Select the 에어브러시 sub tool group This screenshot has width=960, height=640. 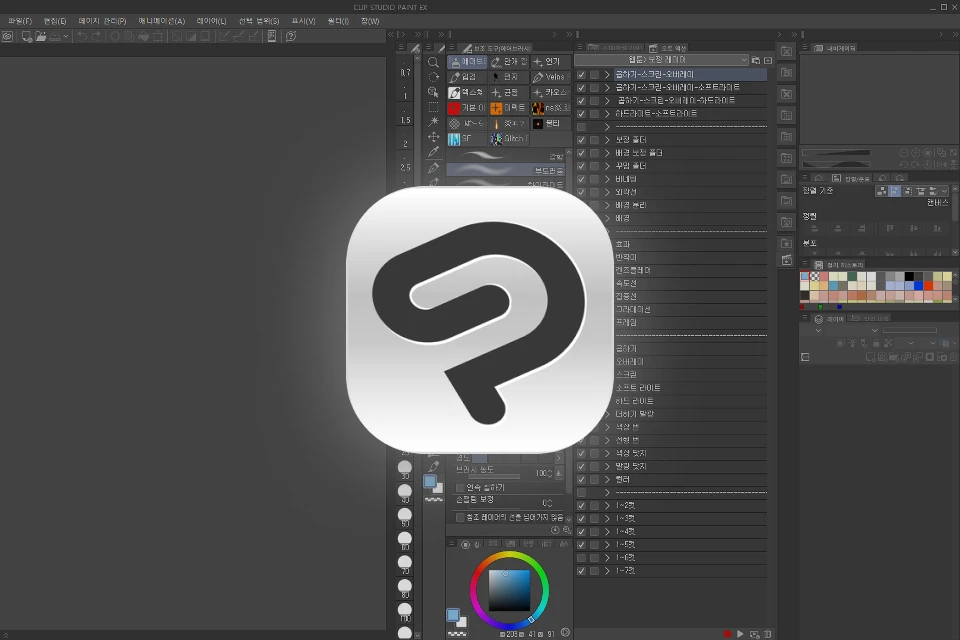pyautogui.click(x=467, y=62)
